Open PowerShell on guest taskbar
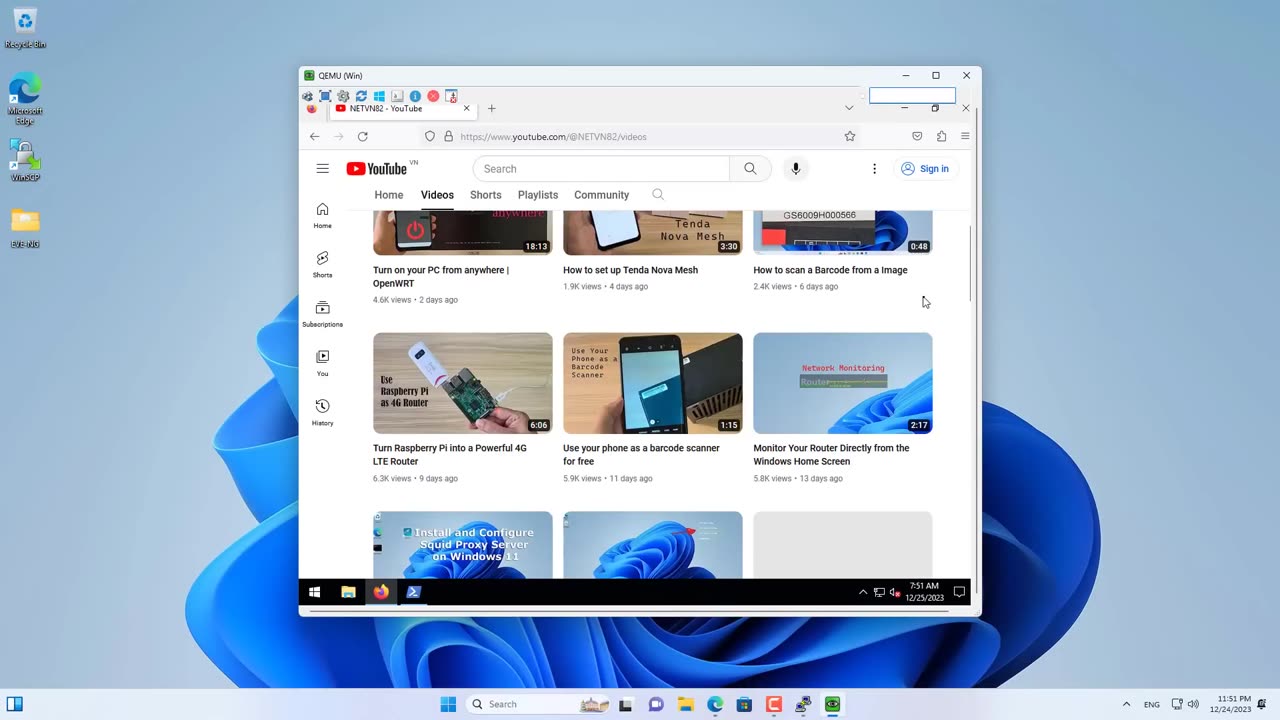1280x720 pixels. point(414,592)
